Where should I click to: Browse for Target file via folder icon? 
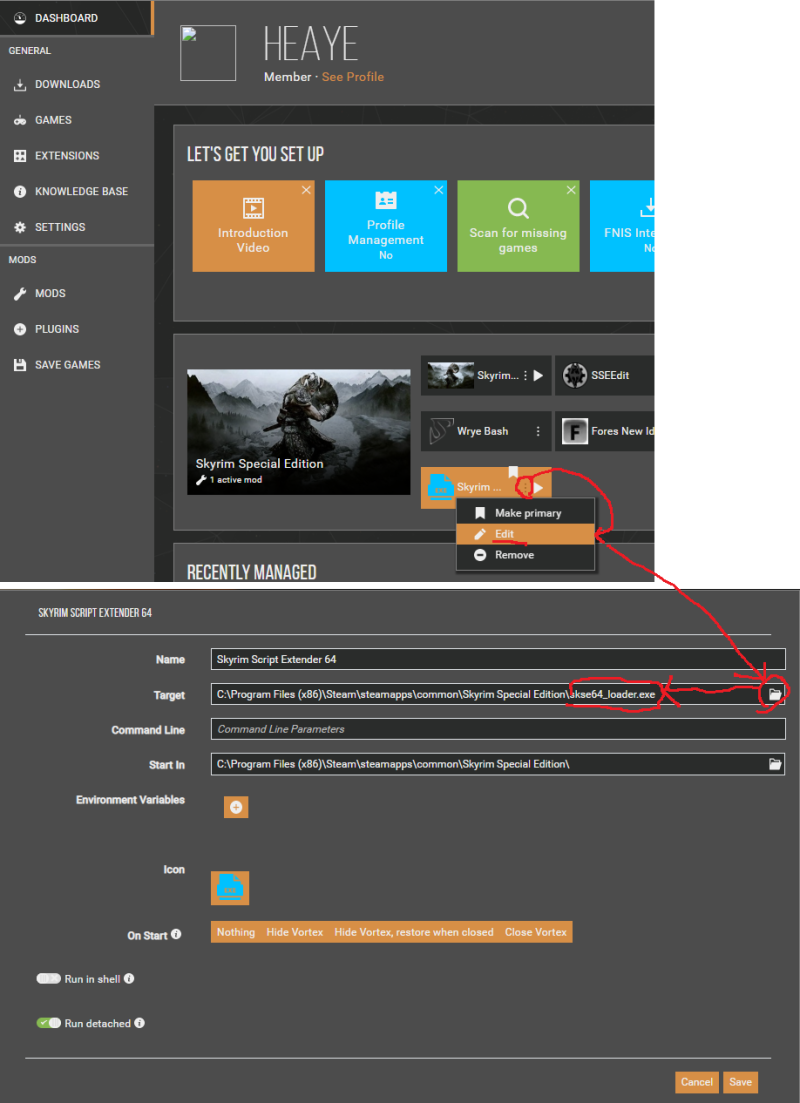[x=775, y=694]
